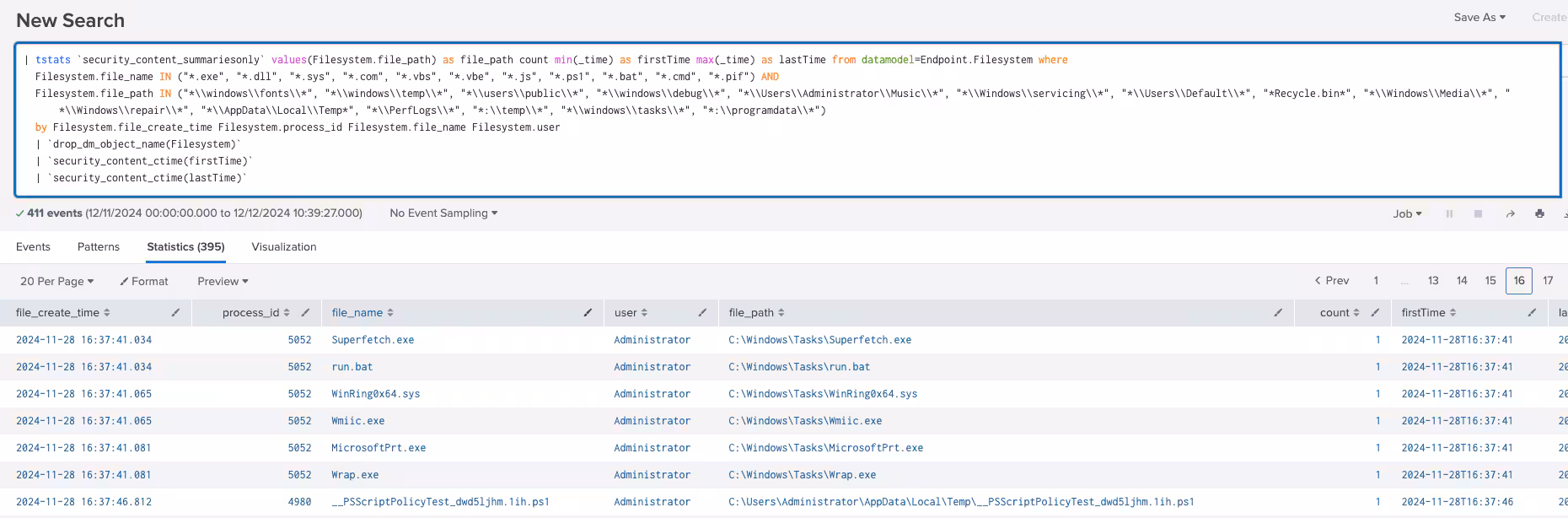
Task: Expand the No Event Sampling dropdown
Action: click(x=443, y=213)
